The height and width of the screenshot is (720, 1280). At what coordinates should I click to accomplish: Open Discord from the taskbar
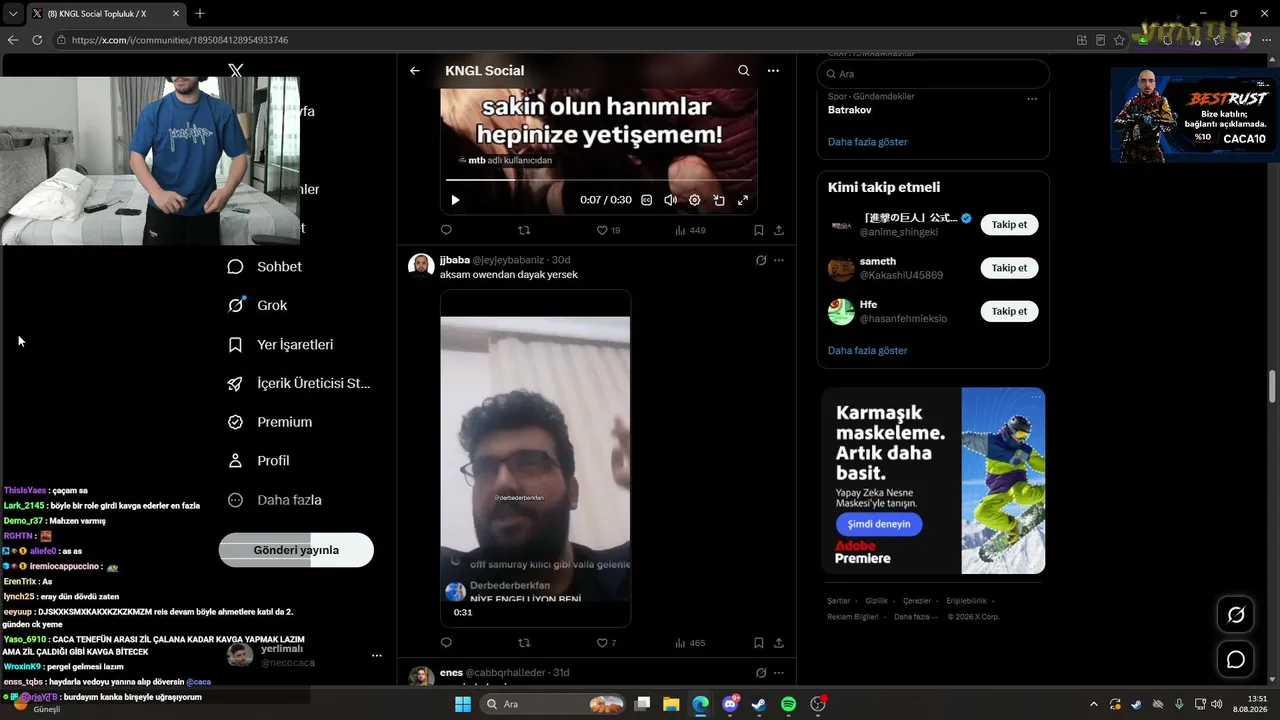point(730,704)
